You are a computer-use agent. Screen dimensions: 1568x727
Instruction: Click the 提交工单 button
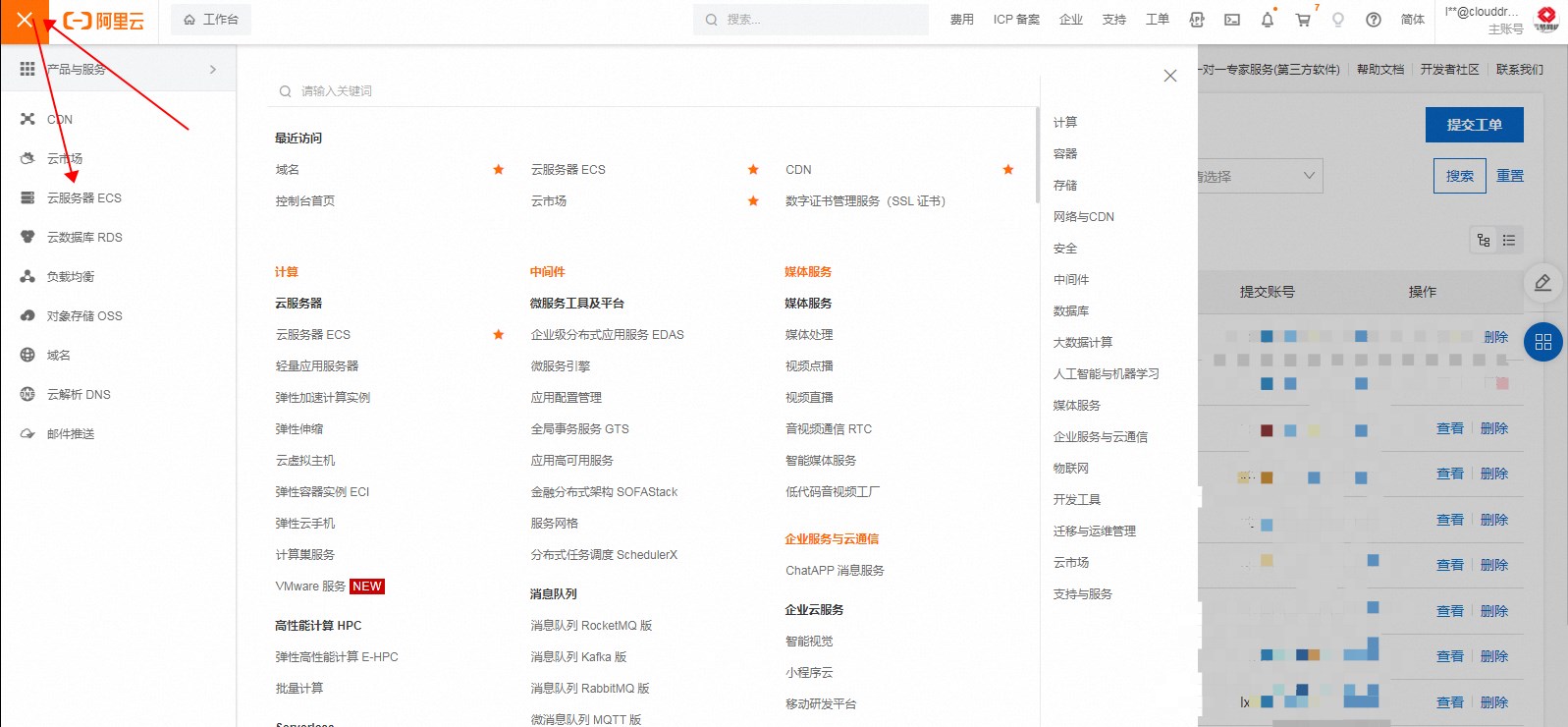point(1475,125)
